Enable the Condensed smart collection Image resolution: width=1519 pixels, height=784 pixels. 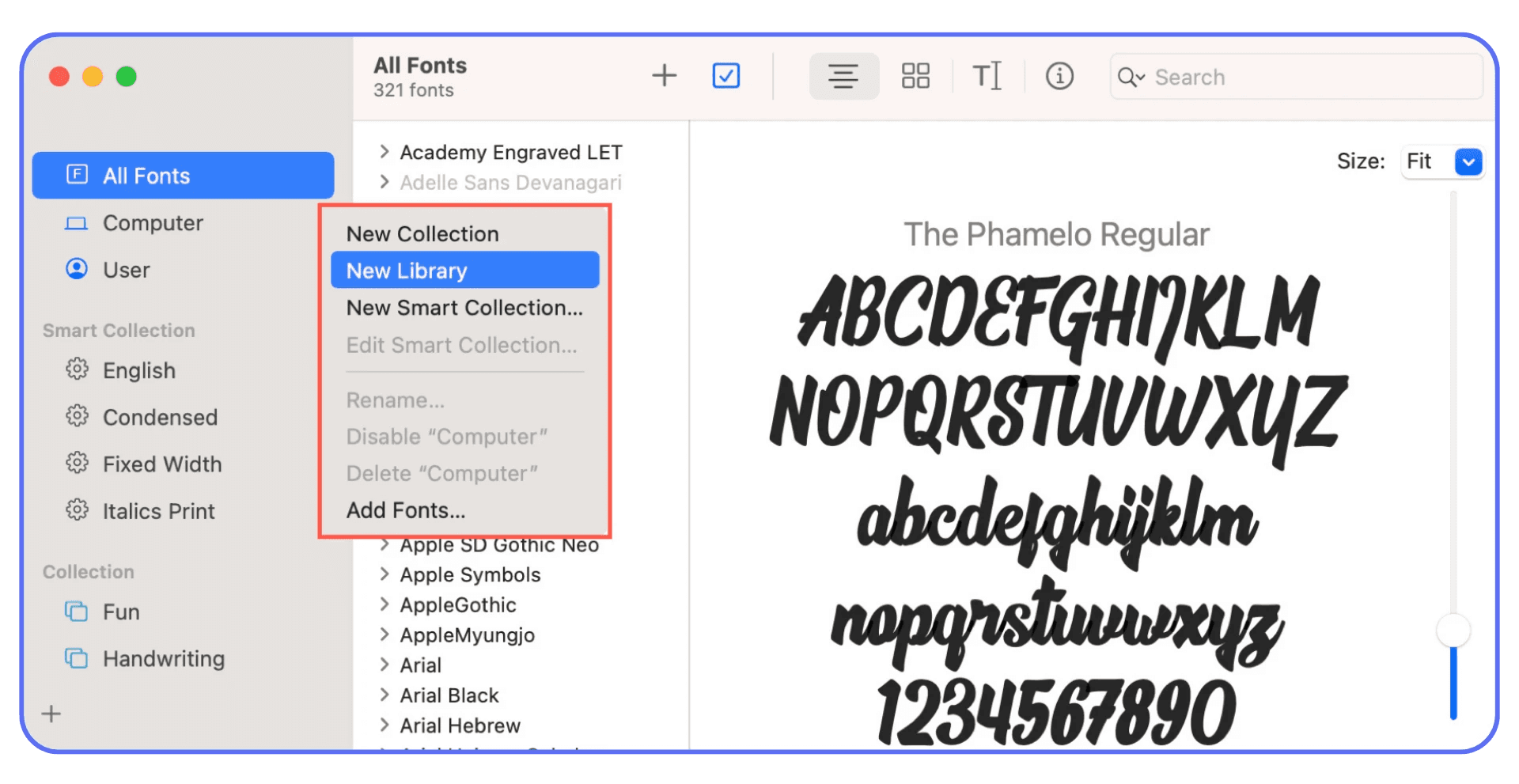pos(159,417)
